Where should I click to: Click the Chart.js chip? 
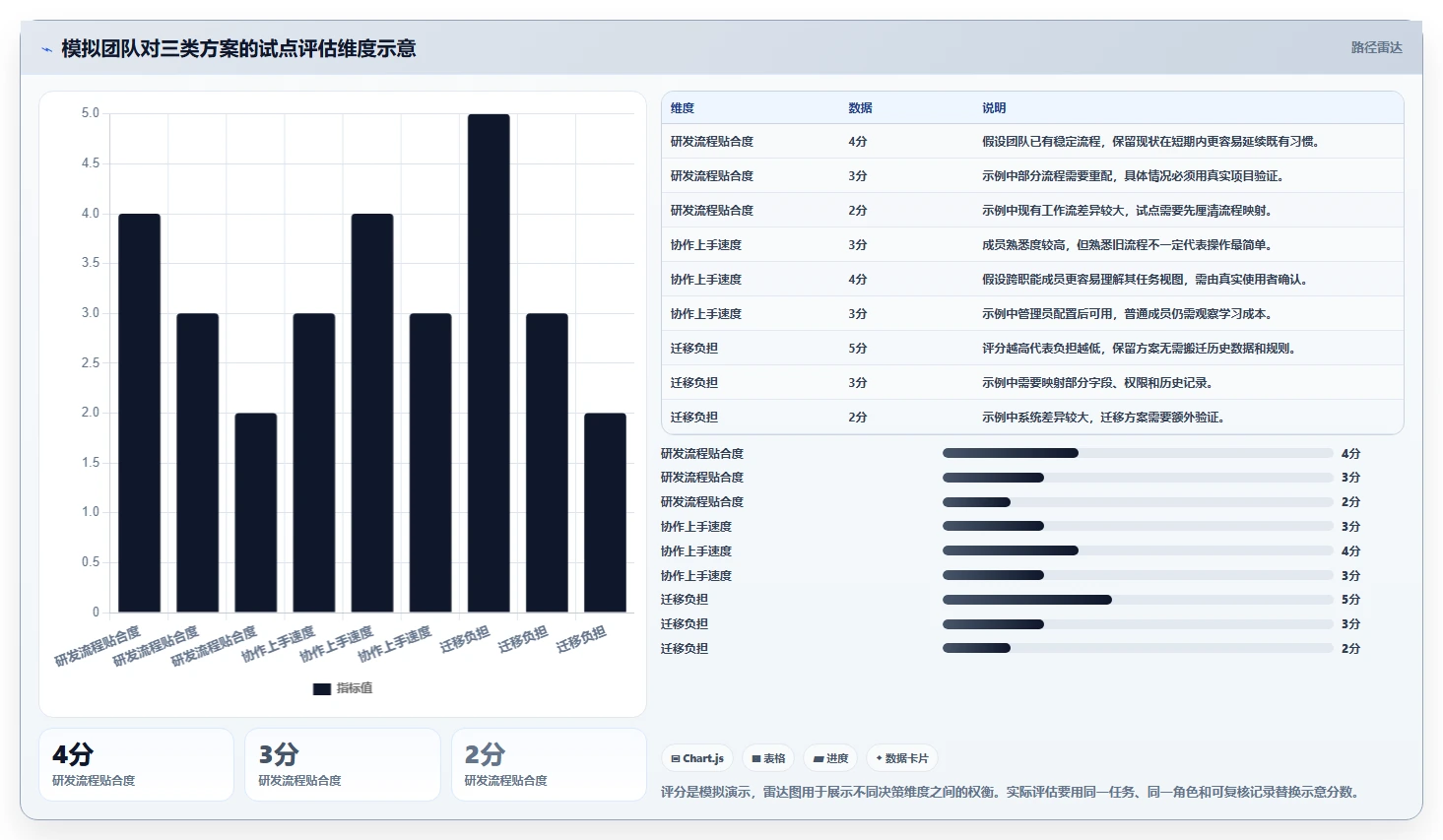(x=697, y=758)
